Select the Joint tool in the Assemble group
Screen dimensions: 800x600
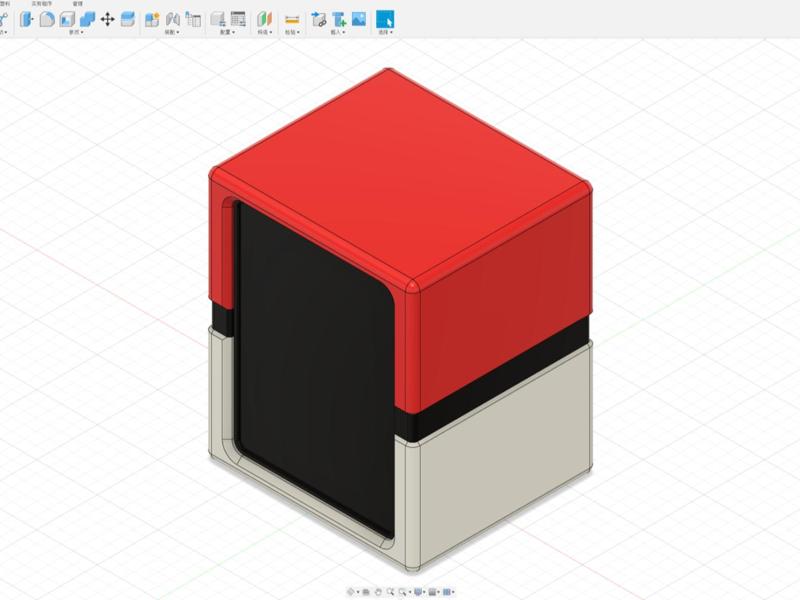[x=173, y=18]
